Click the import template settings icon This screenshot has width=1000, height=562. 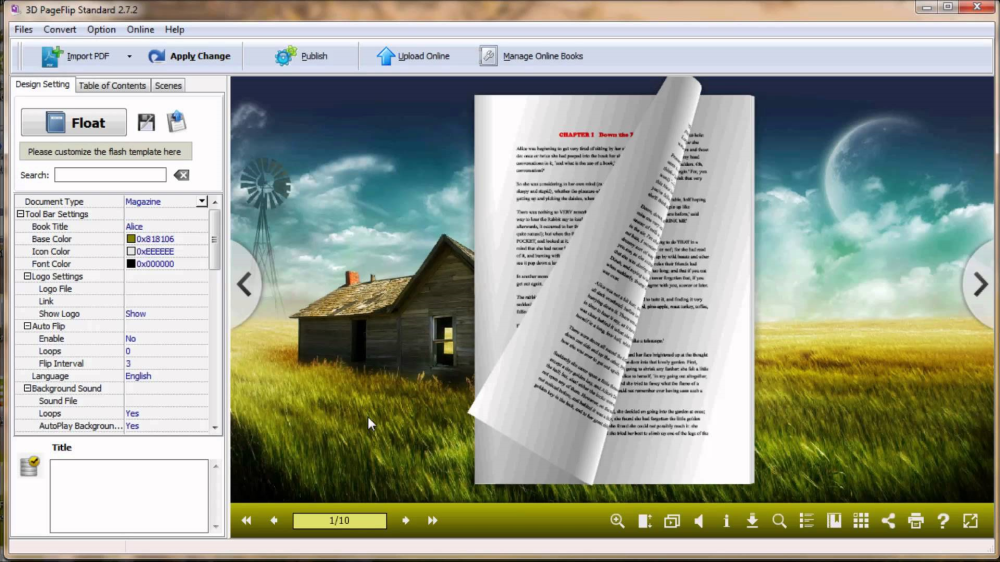click(x=177, y=121)
